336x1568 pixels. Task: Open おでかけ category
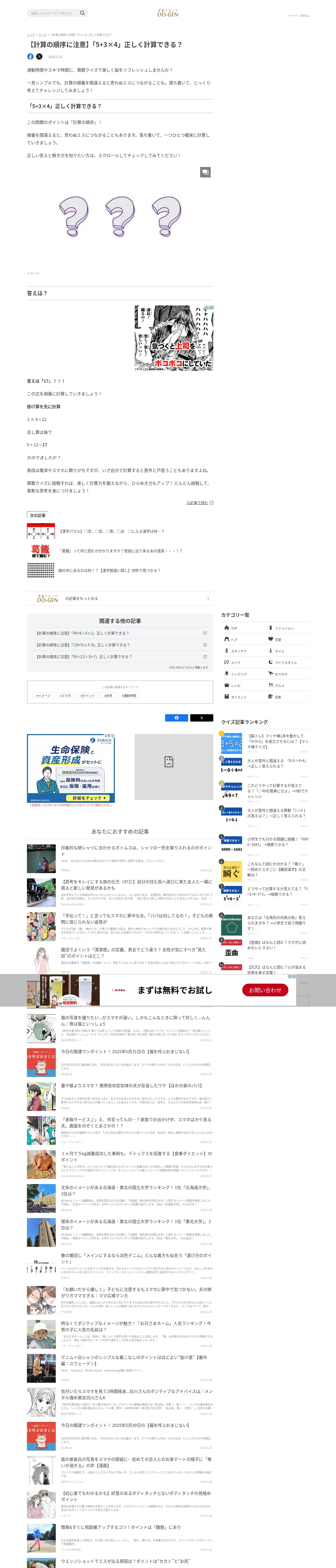(x=287, y=674)
